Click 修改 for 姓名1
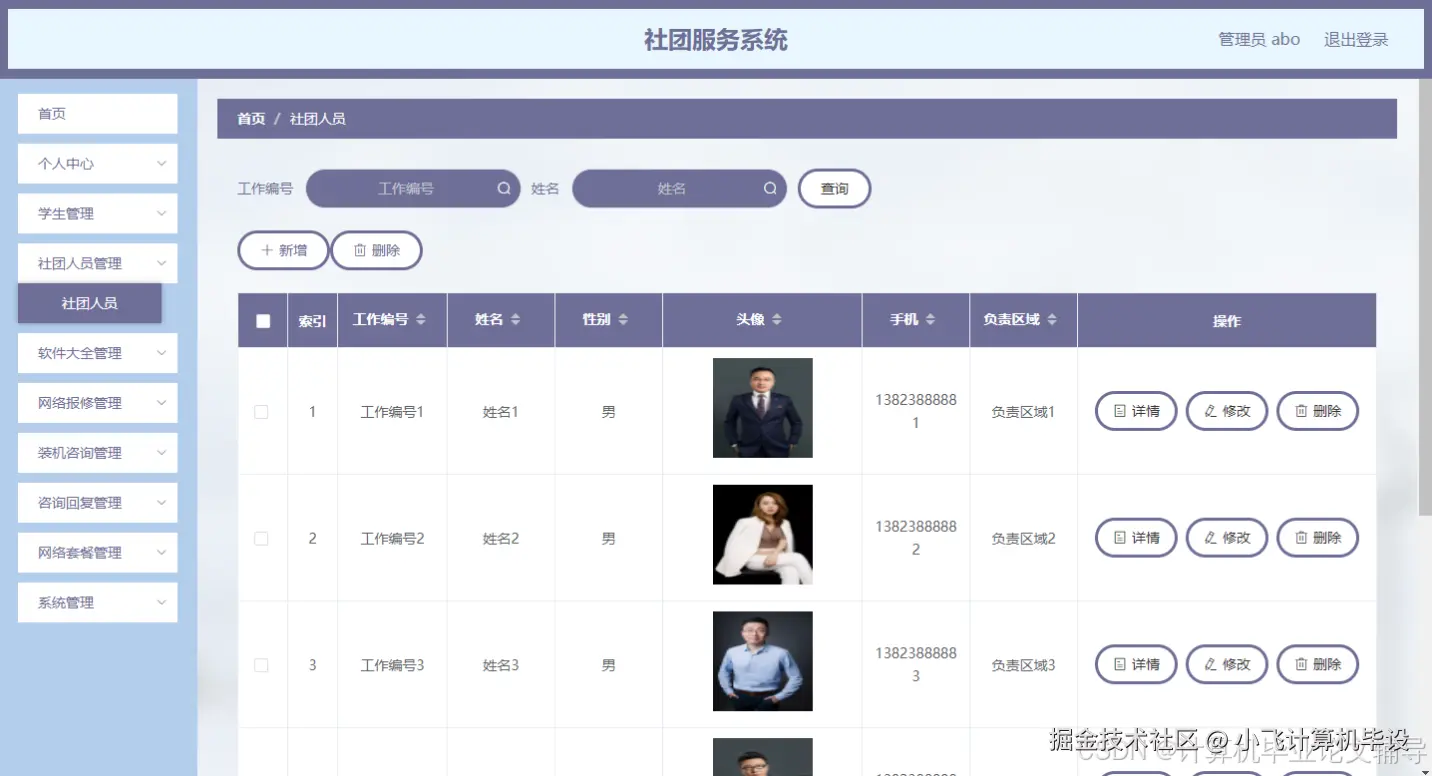Screen dimensions: 1432x776 coord(1227,411)
